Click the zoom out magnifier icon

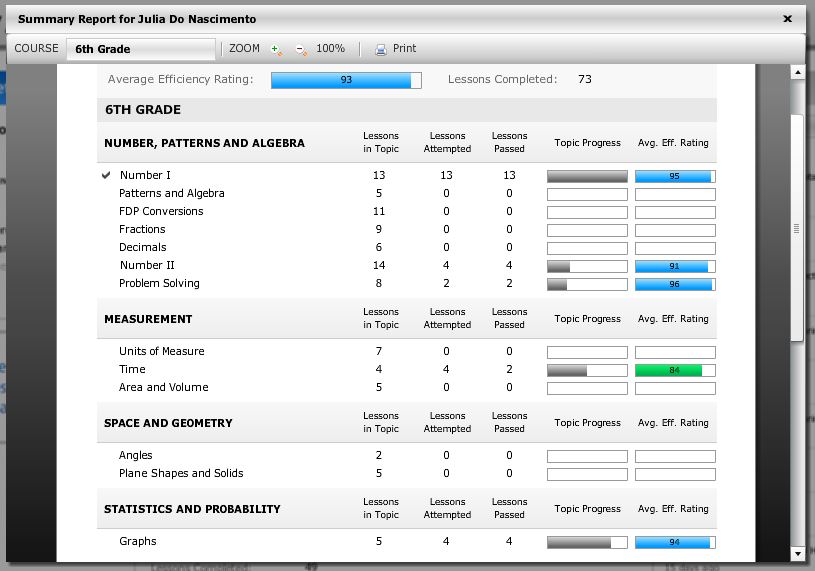point(301,49)
